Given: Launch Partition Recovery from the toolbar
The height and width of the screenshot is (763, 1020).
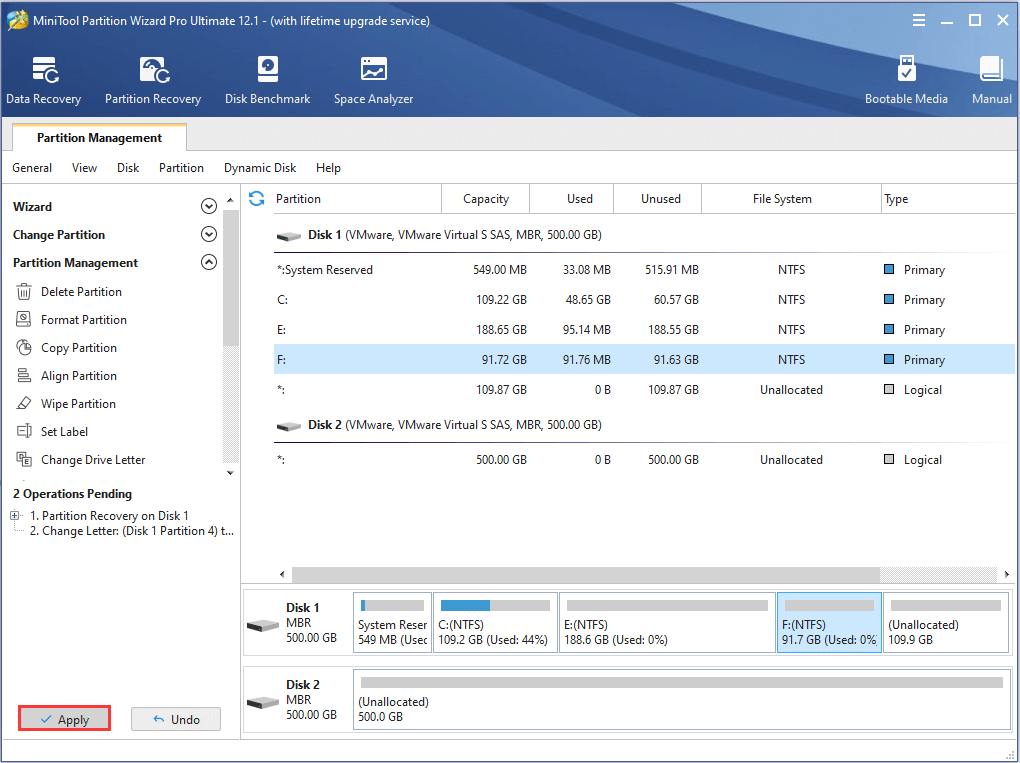Looking at the screenshot, I should click(x=153, y=81).
